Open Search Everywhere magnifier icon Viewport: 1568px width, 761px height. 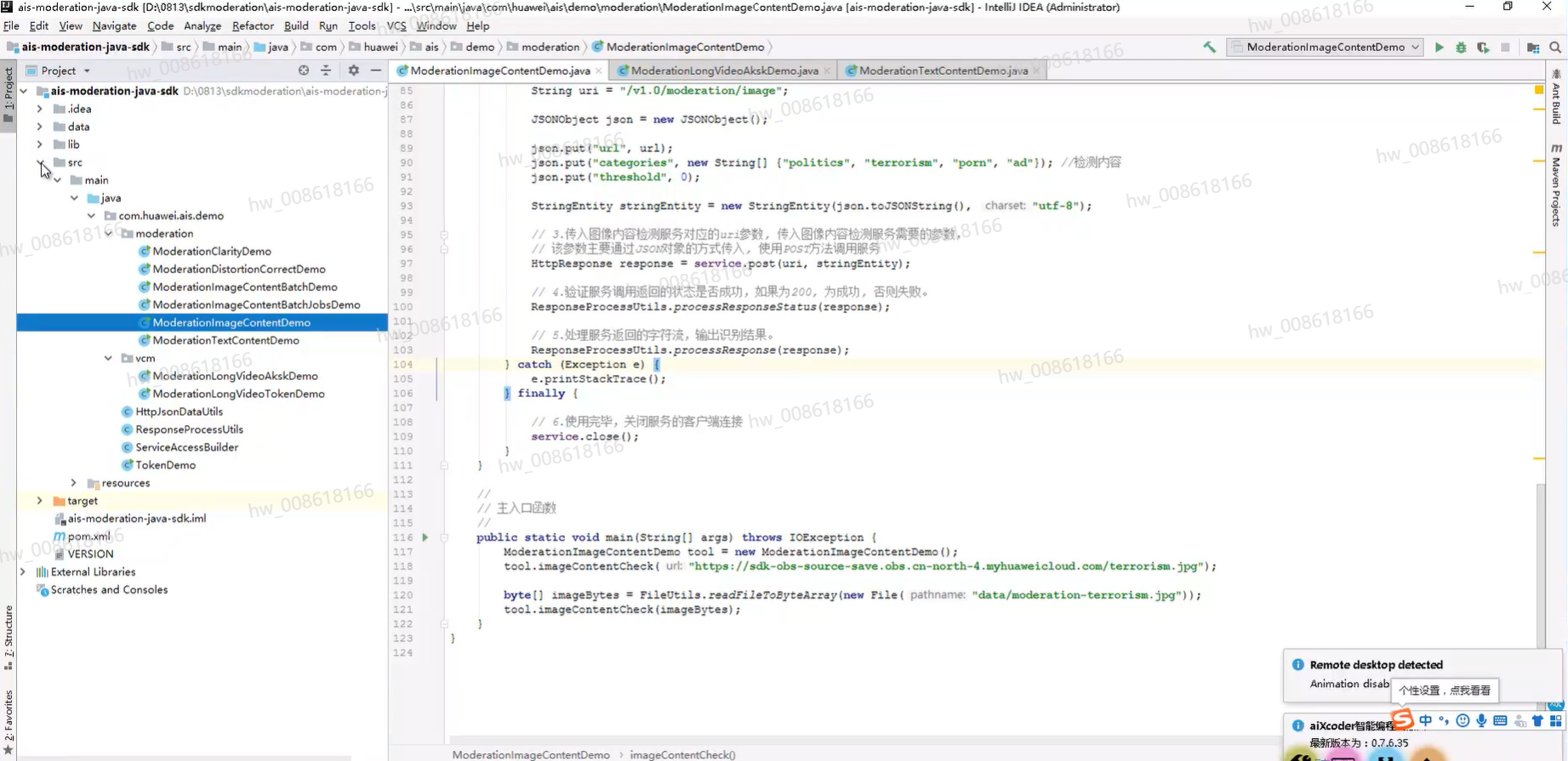coord(1555,48)
